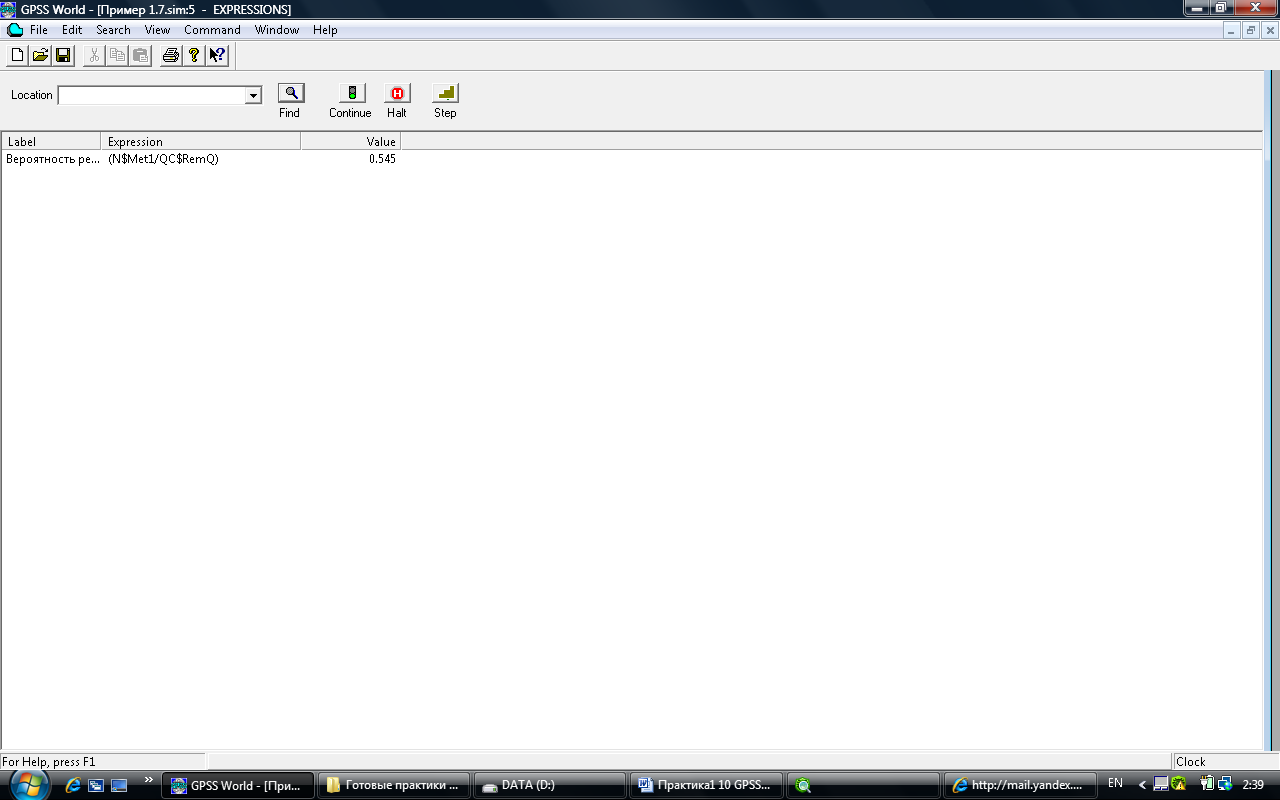Click the Label column header
1280x800 pixels.
(x=51, y=142)
